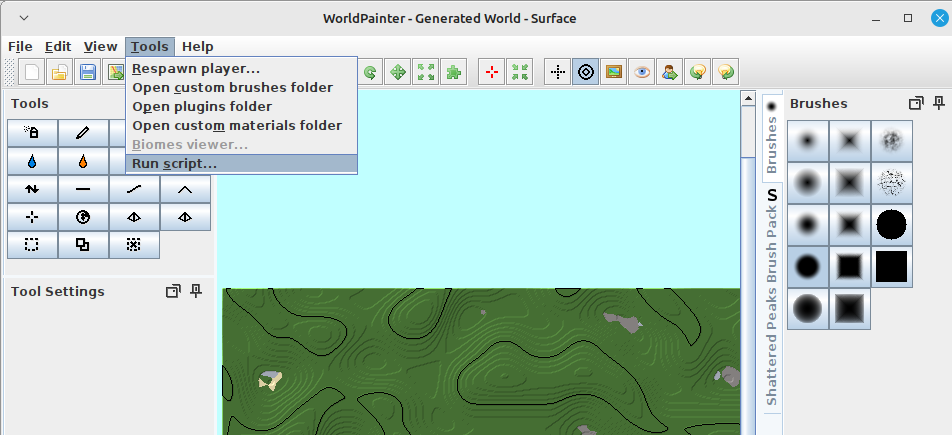Click the Save world floppy disk icon
The height and width of the screenshot is (435, 952).
(x=88, y=72)
